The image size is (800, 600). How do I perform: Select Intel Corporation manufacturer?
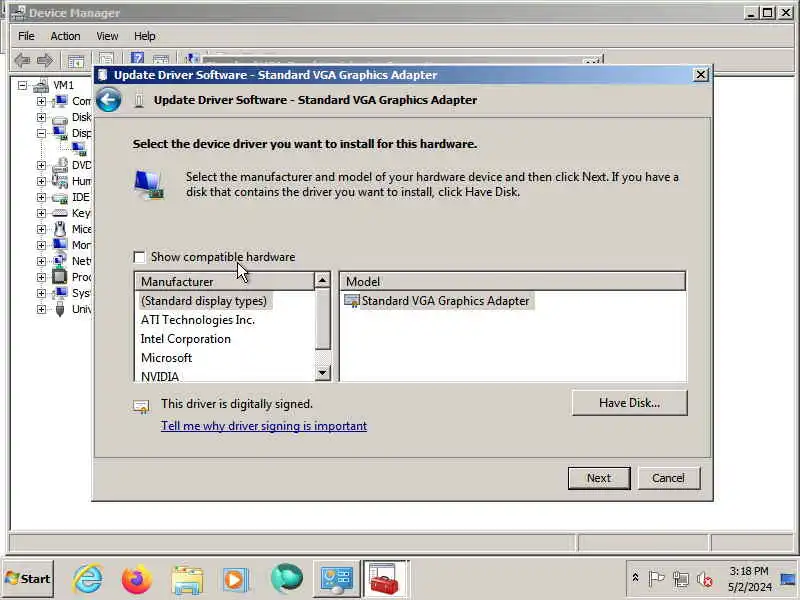[x=186, y=339]
